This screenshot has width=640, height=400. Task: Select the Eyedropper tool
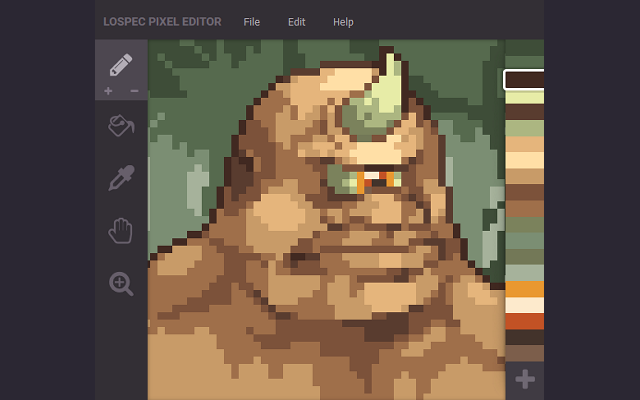(x=121, y=178)
